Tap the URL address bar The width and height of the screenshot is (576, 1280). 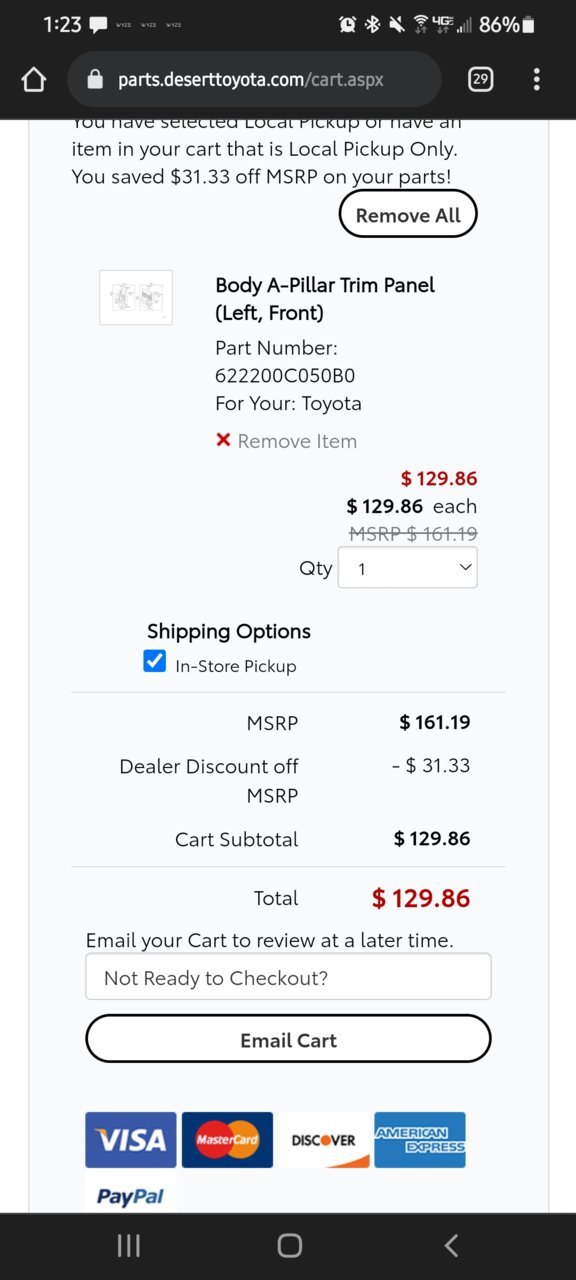(254, 80)
